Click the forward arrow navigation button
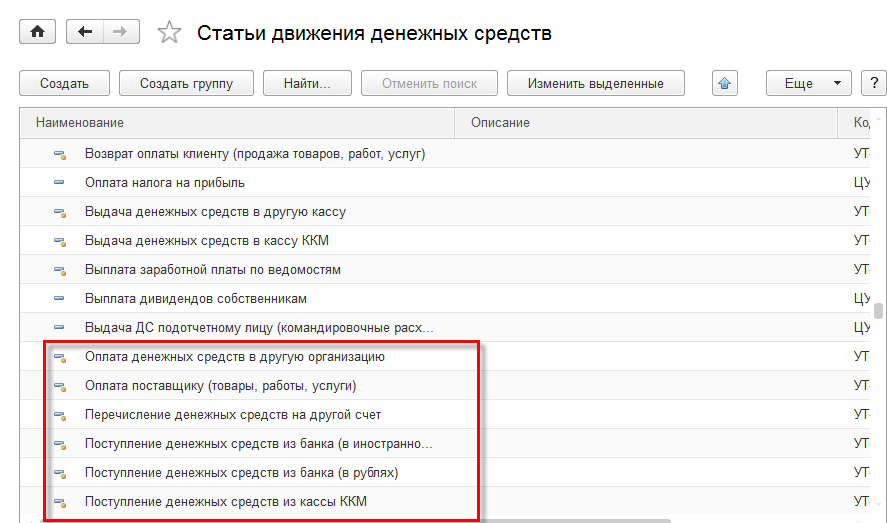This screenshot has width=887, height=523. pyautogui.click(x=120, y=32)
